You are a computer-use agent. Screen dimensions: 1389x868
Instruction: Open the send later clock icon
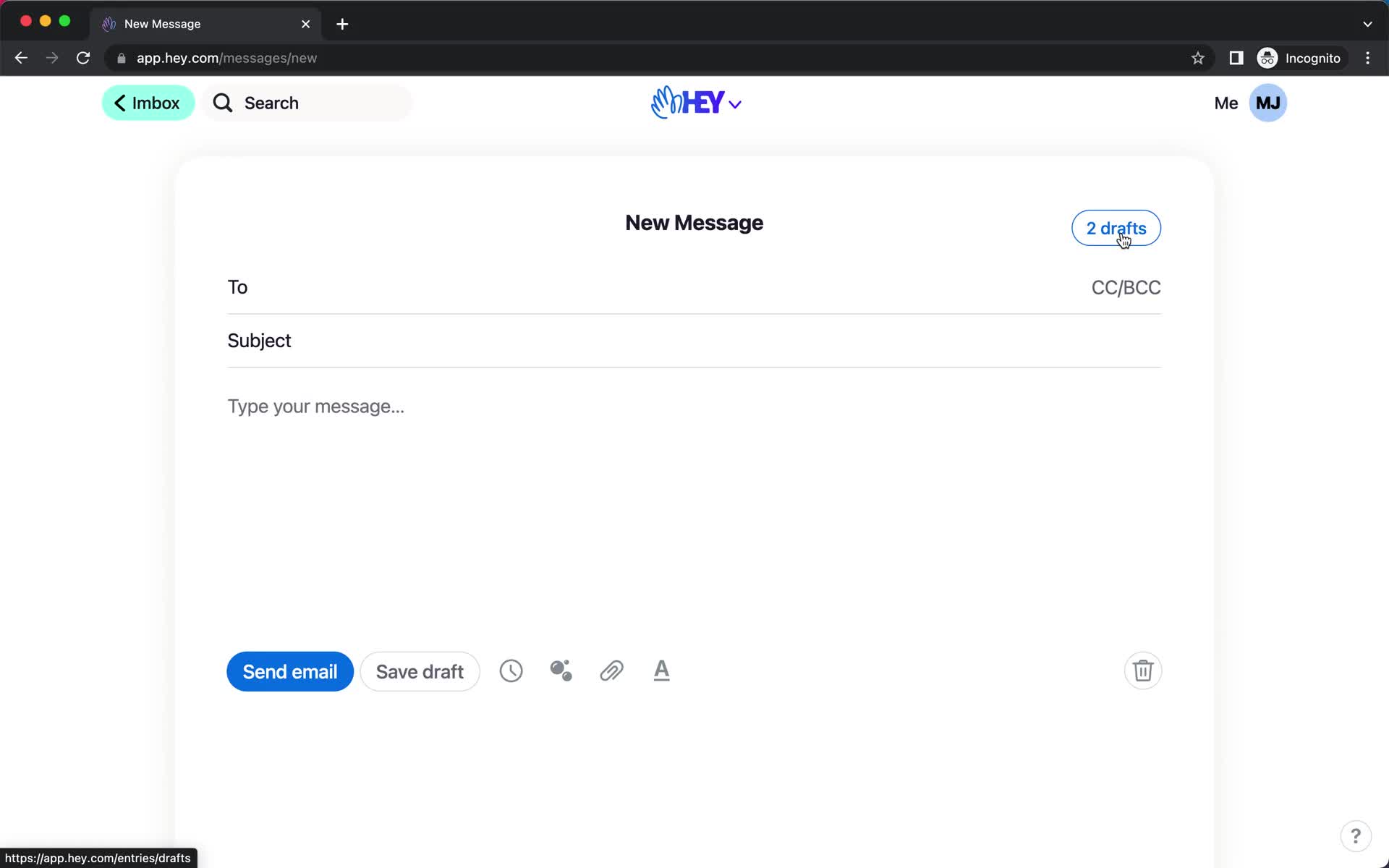click(x=511, y=671)
